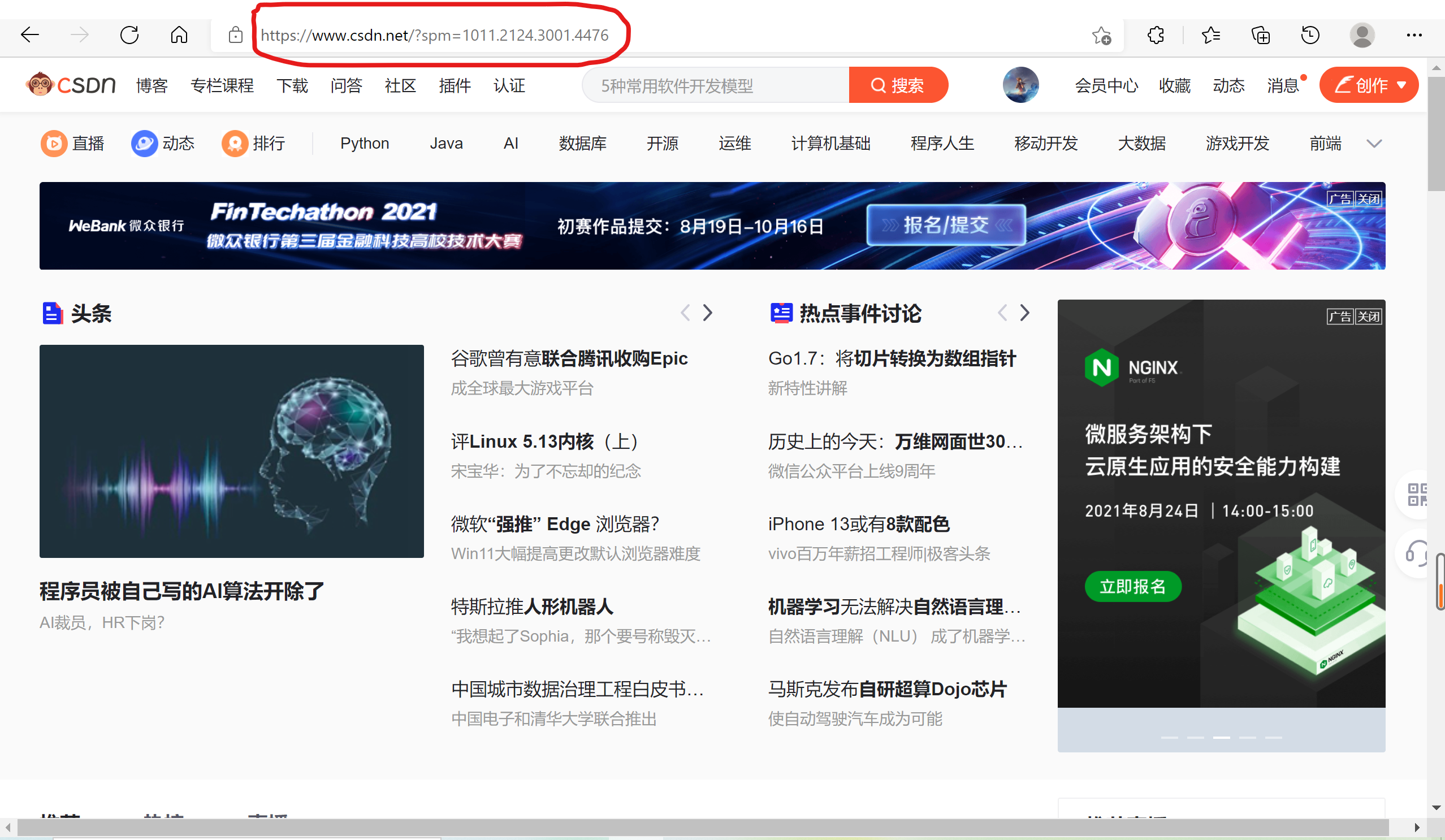Click the green 立即报名 button
This screenshot has width=1445, height=840.
click(x=1132, y=587)
